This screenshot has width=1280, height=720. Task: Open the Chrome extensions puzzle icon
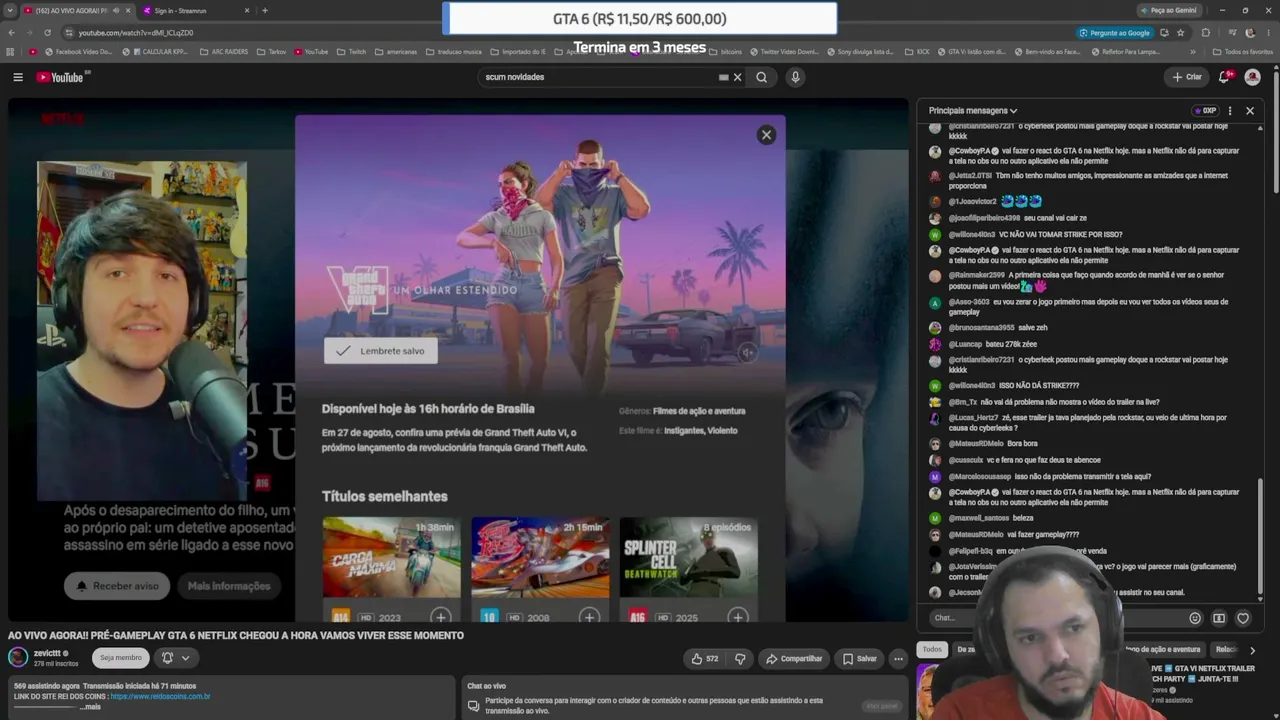[1206, 33]
